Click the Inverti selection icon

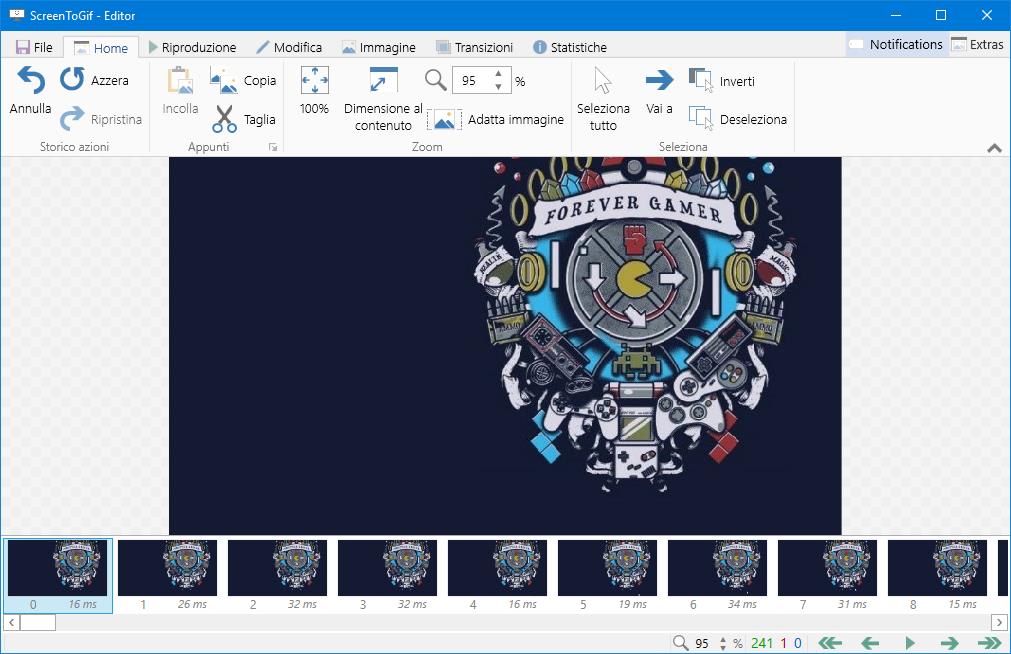pos(701,81)
